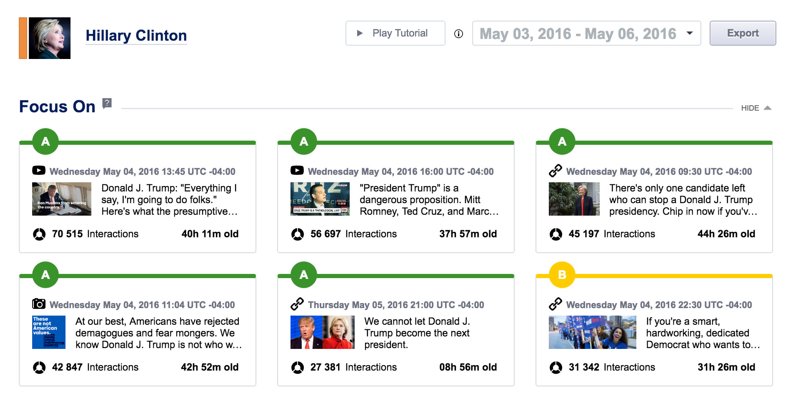Click the "42h 52m old" age label
The height and width of the screenshot is (403, 794).
coord(210,367)
